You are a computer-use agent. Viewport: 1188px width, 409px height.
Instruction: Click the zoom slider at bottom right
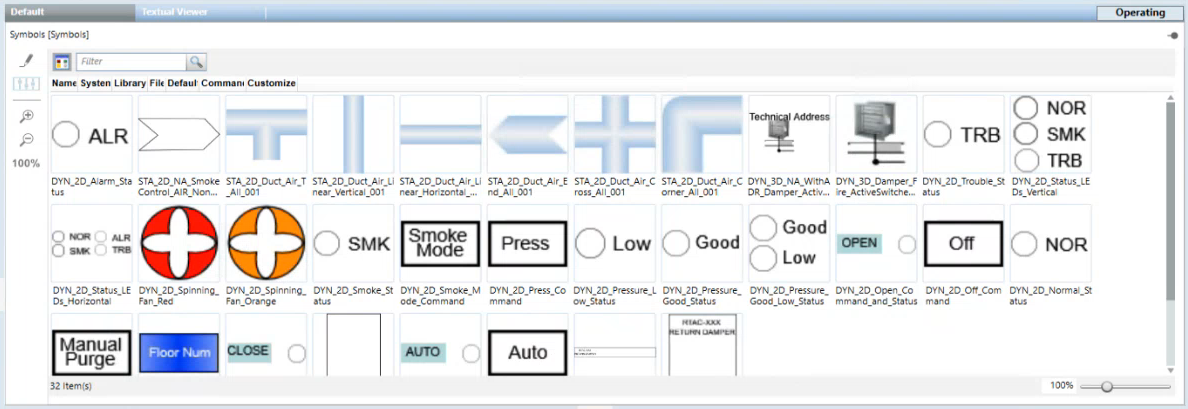(1107, 386)
